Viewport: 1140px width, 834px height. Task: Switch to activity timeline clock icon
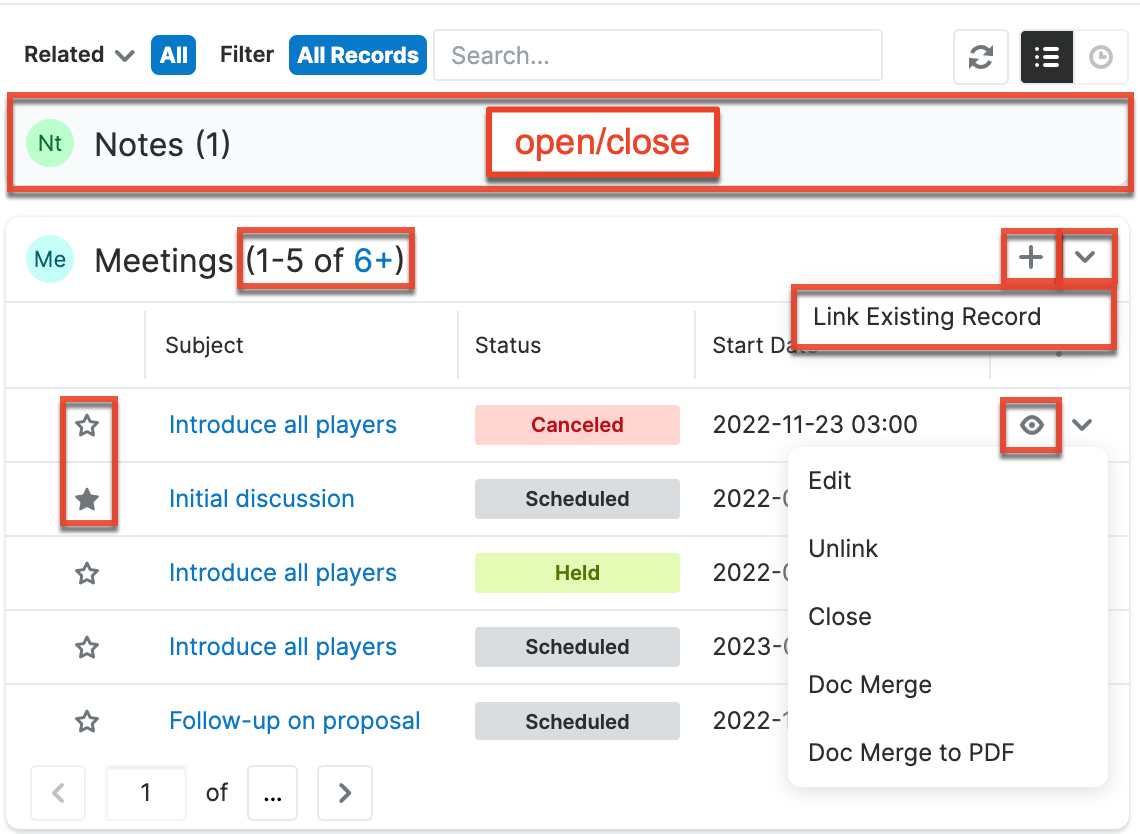(x=1100, y=57)
